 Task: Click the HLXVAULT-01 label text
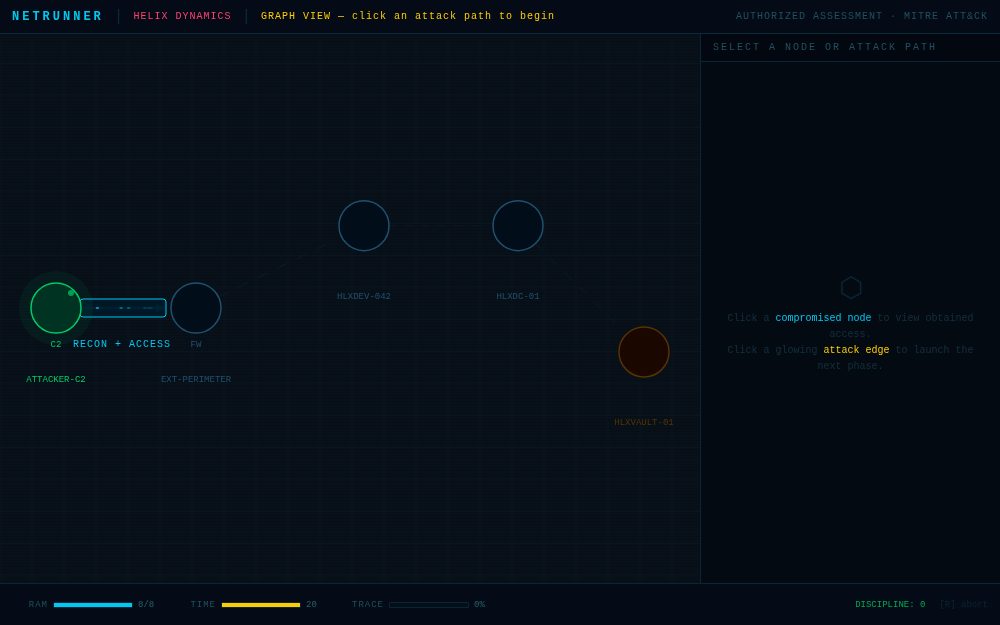(x=643, y=422)
